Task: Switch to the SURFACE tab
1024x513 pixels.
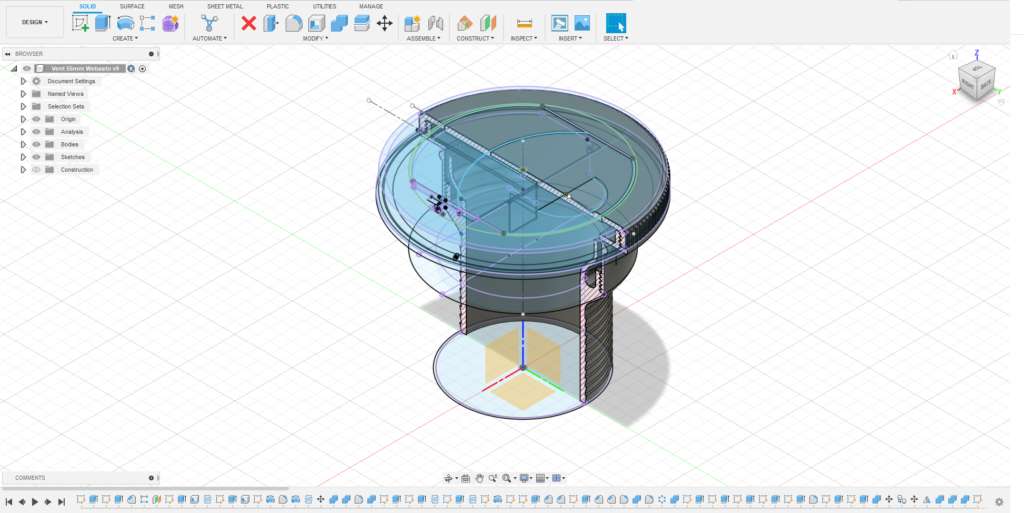Action: coord(132,6)
